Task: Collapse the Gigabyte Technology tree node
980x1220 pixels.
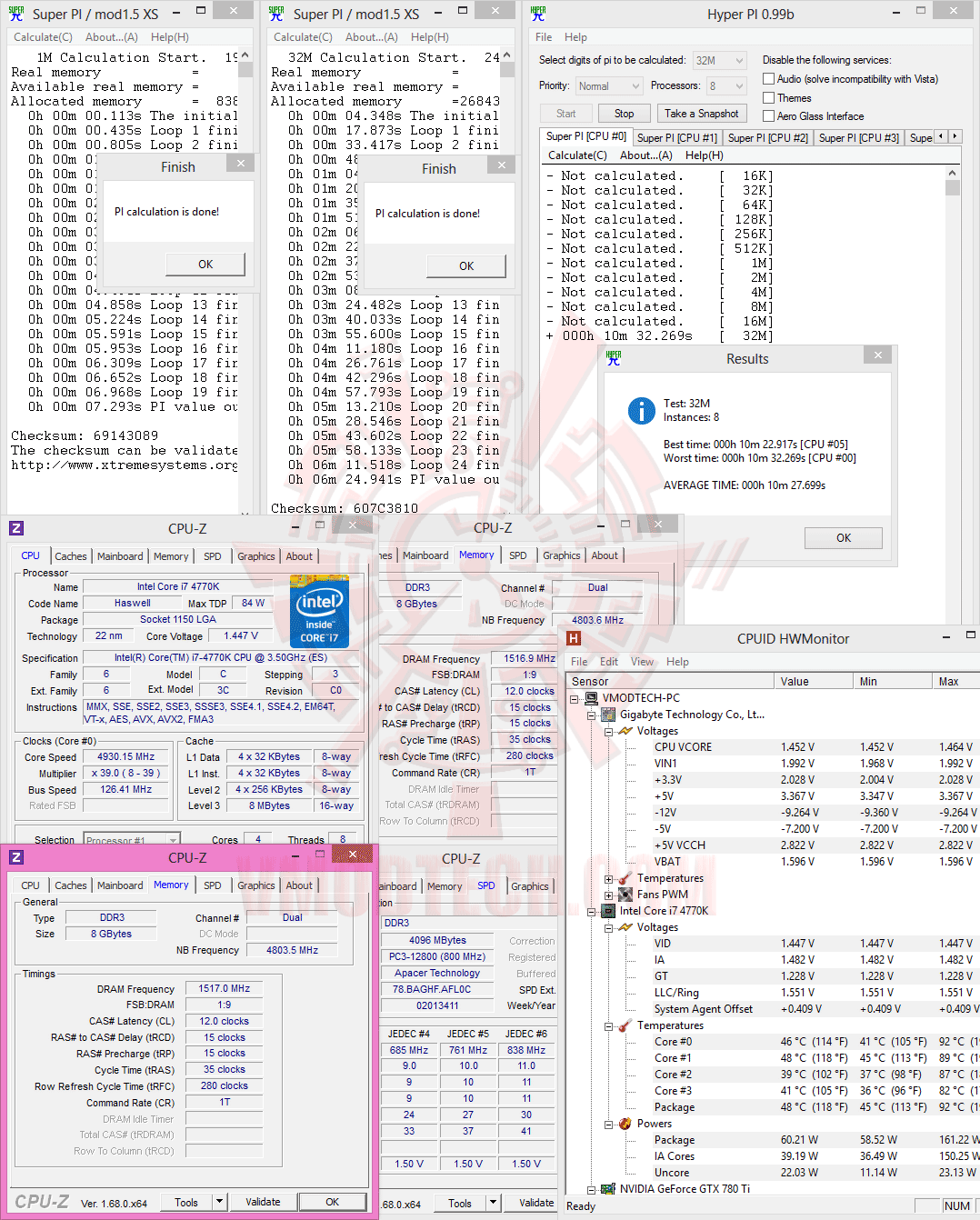Action: pyautogui.click(x=591, y=715)
